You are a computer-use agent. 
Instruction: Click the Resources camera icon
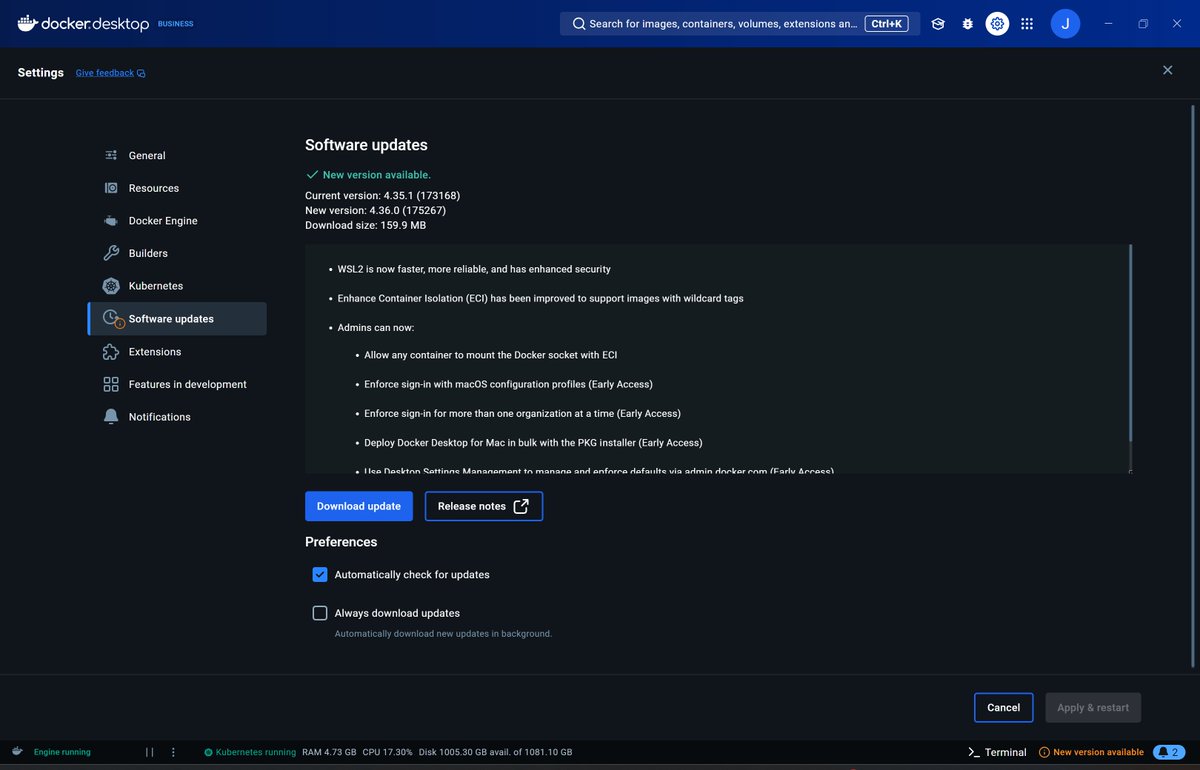(x=111, y=188)
